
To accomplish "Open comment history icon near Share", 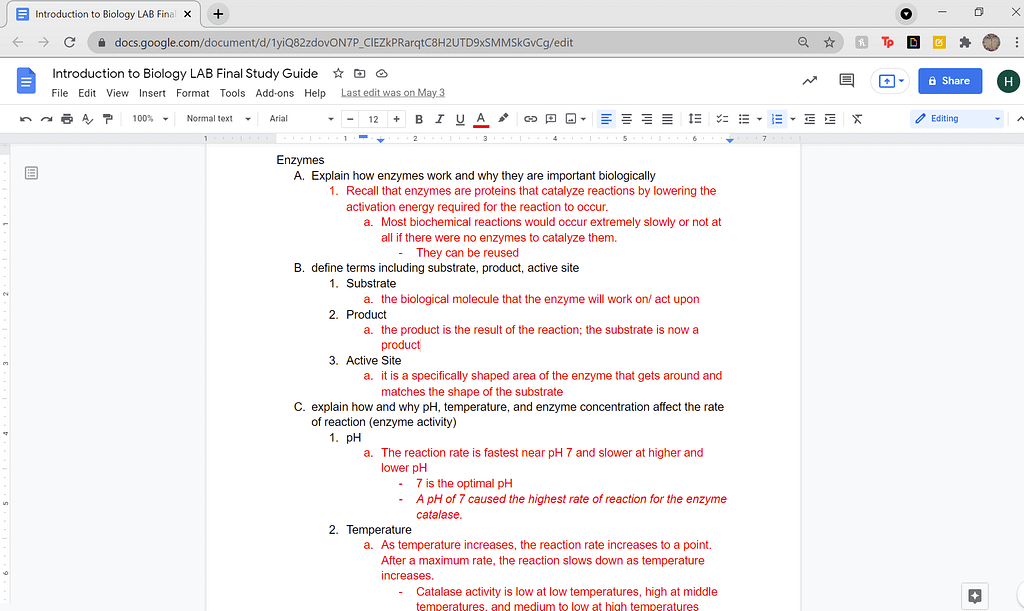I will [847, 81].
